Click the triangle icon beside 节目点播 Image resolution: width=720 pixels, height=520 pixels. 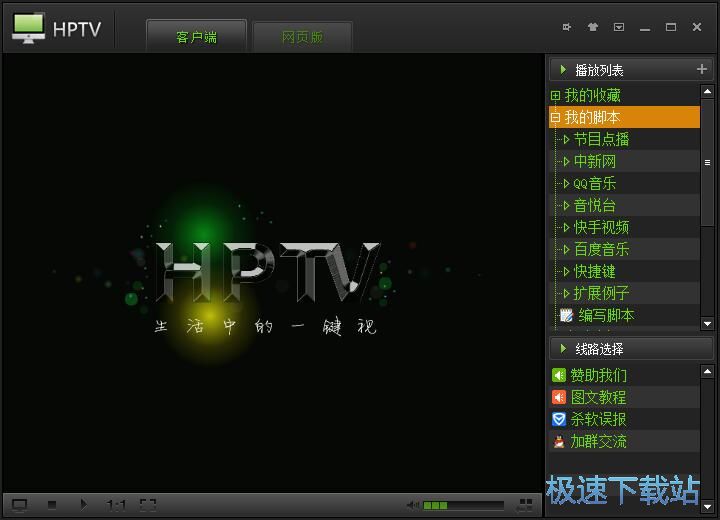point(566,139)
